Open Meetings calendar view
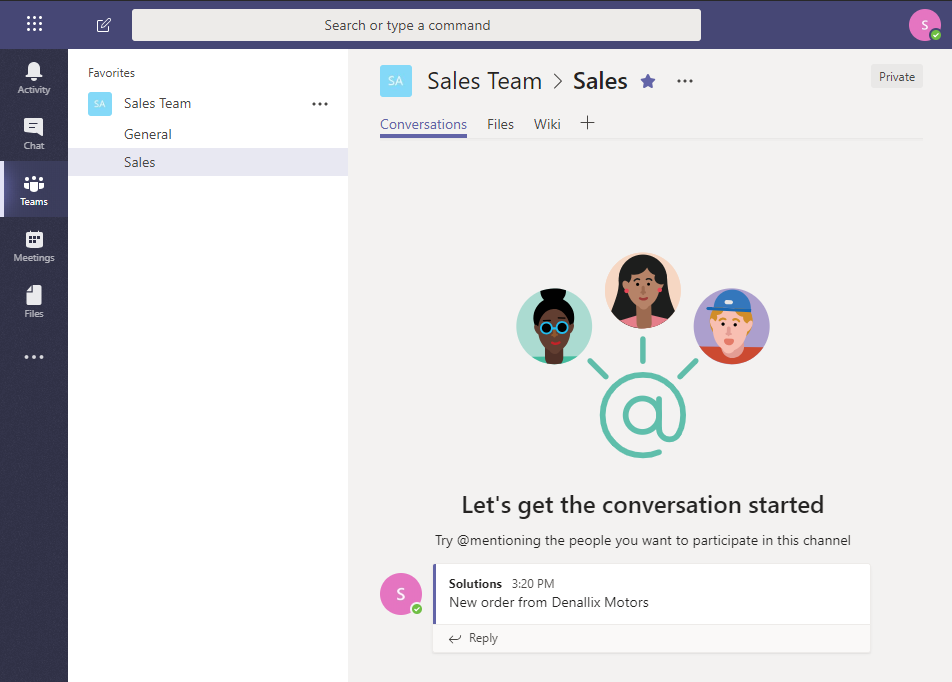This screenshot has height=682, width=952. tap(34, 246)
